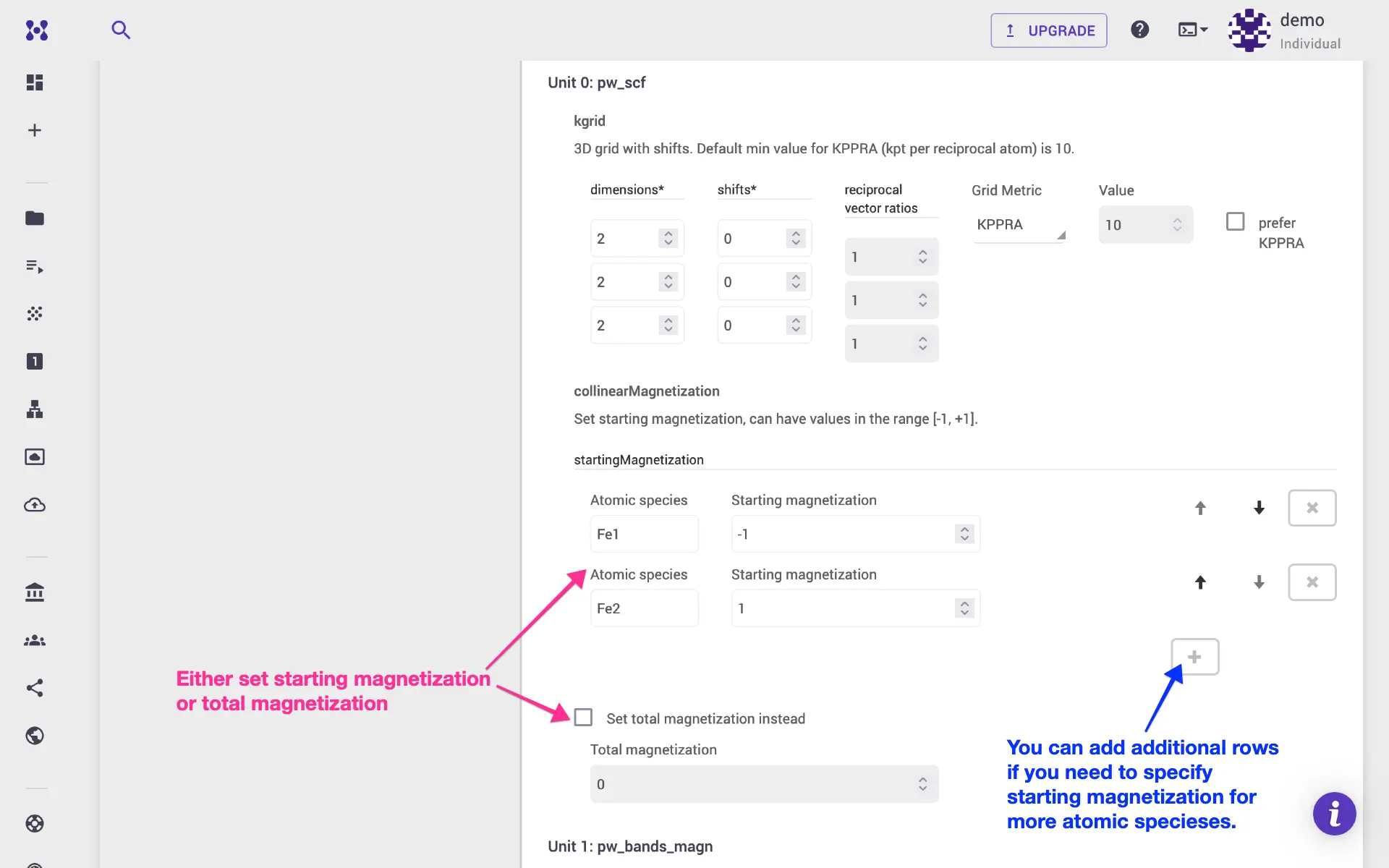Enable the prefer KPPRA checkbox
Viewport: 1389px width, 868px height.
(x=1236, y=221)
